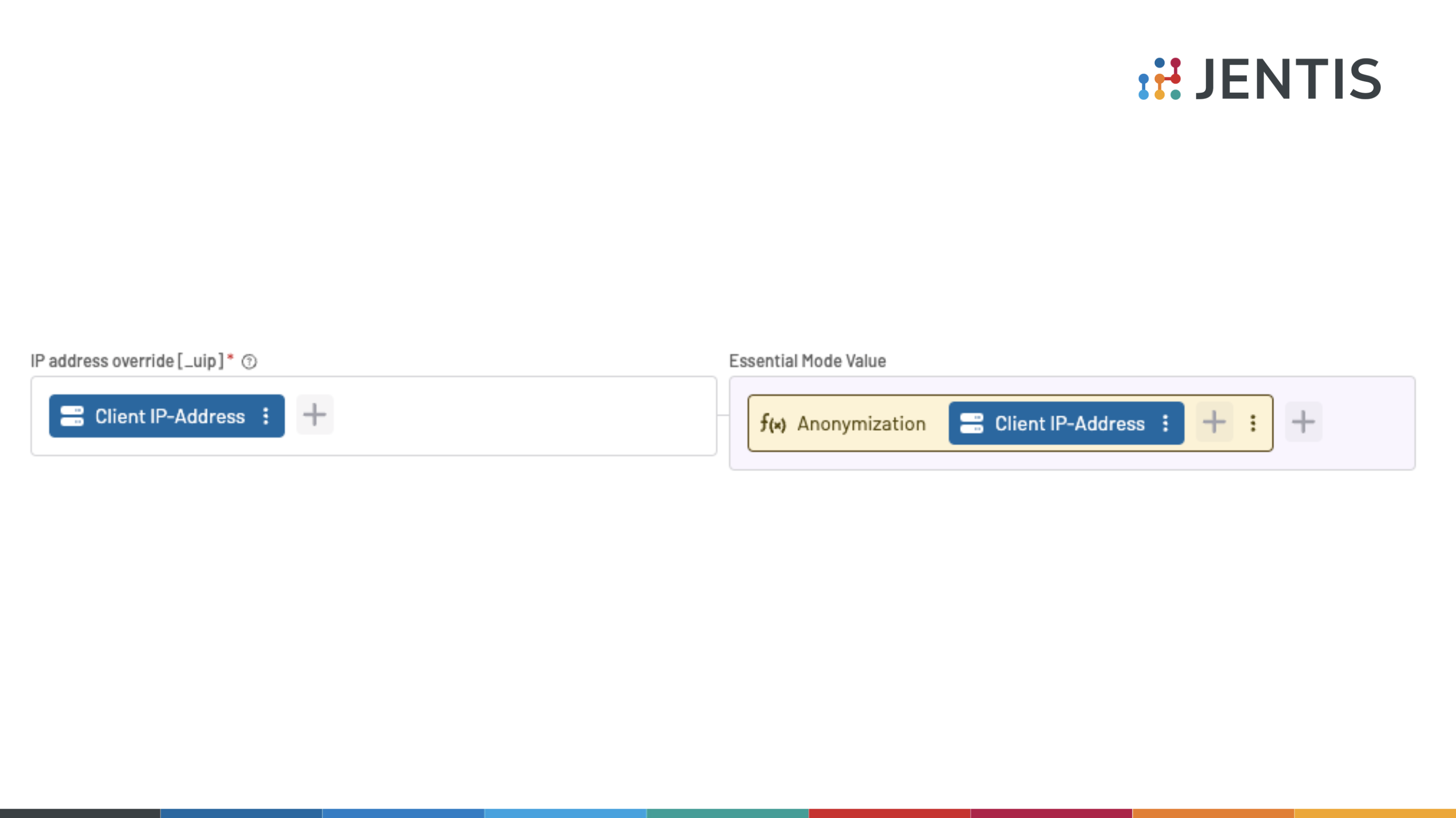Click server icon in Anonymization's Client IP-Address chip
The width and height of the screenshot is (1456, 818).
[972, 423]
